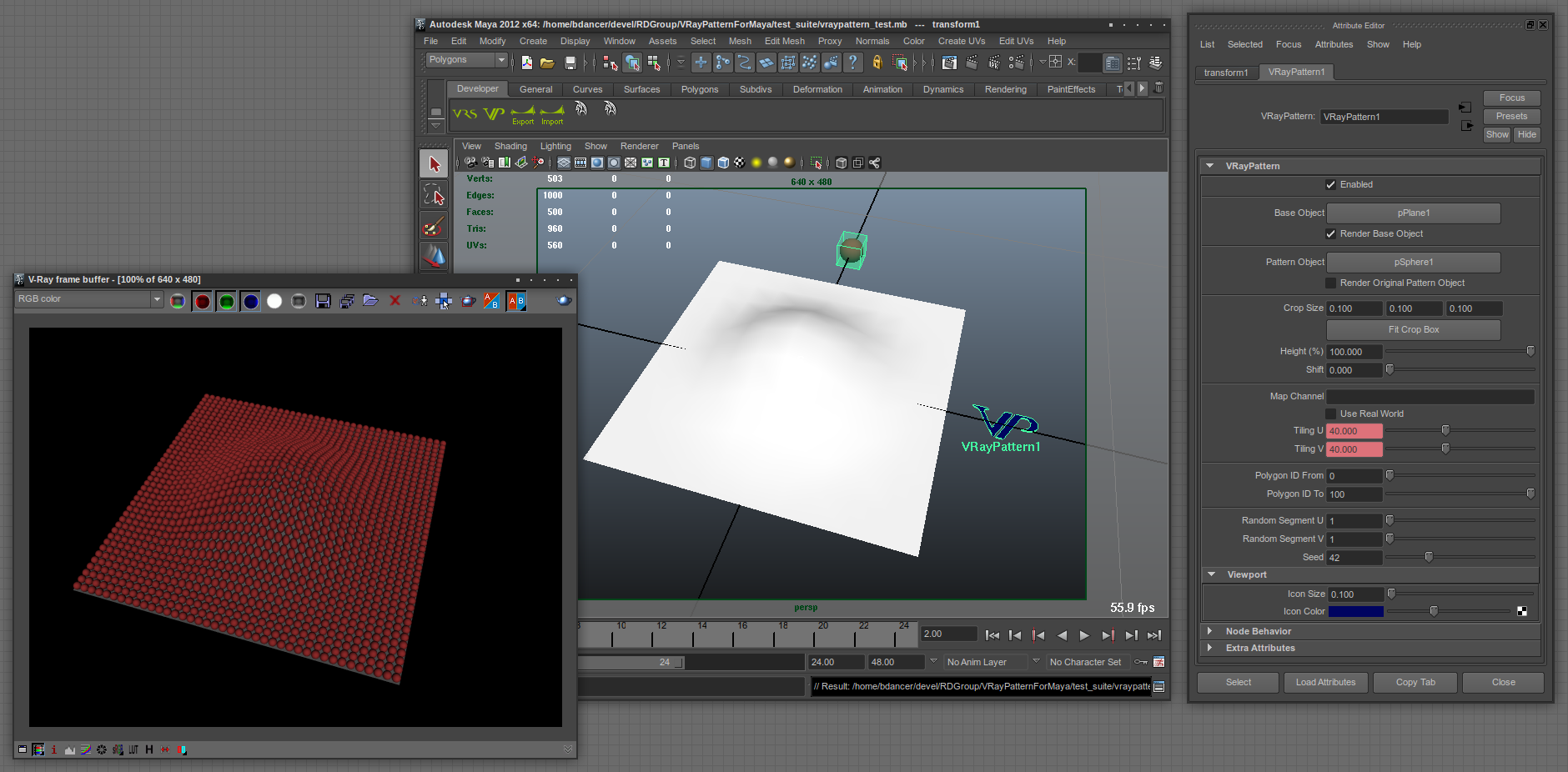The width and height of the screenshot is (1568, 772).
Task: Clear the frame buffer image with red X
Action: tap(395, 301)
